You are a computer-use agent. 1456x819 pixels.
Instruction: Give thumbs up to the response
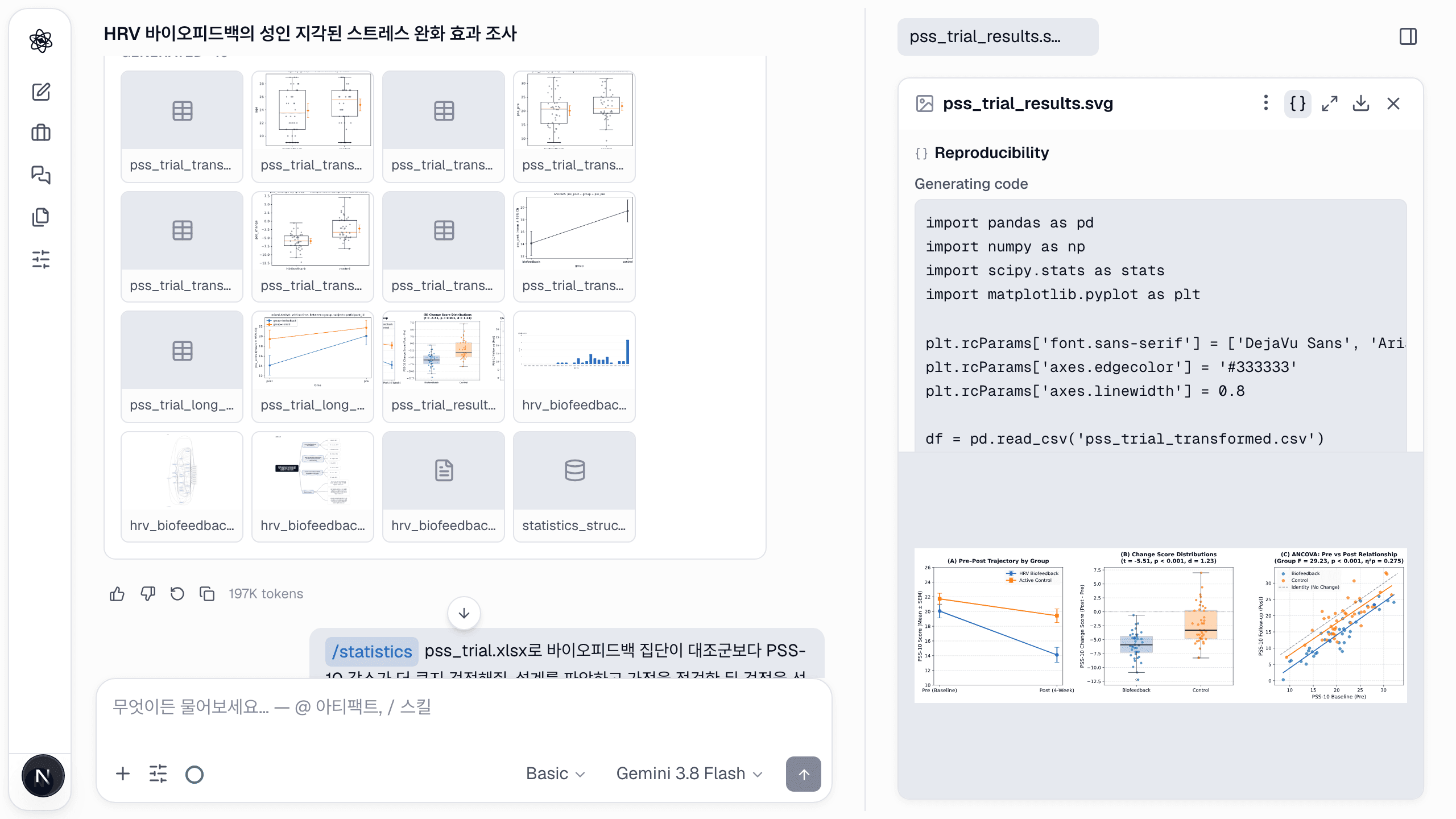click(117, 594)
